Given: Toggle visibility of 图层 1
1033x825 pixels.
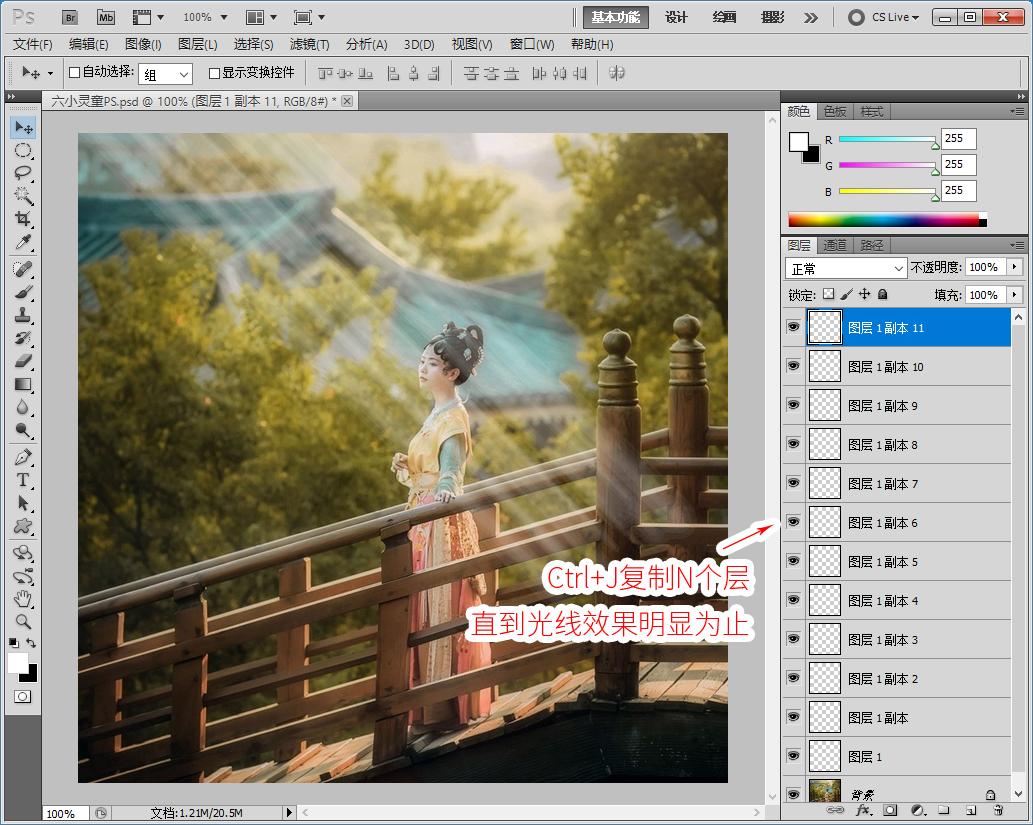Looking at the screenshot, I should click(793, 756).
